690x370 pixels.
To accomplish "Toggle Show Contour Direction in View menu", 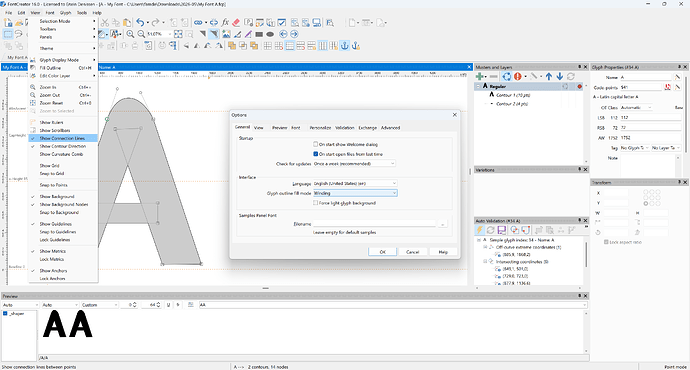I will coord(62,146).
